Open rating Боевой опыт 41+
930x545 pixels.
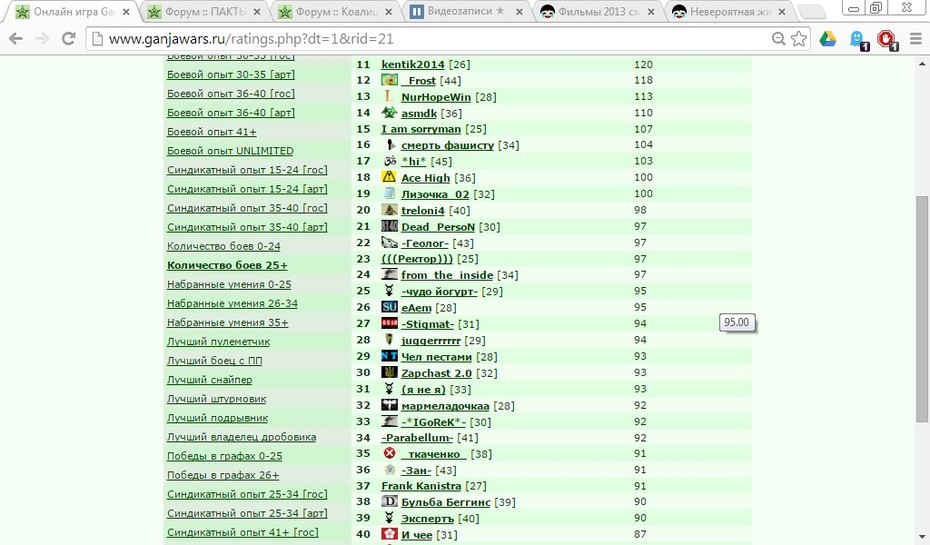click(x=212, y=132)
